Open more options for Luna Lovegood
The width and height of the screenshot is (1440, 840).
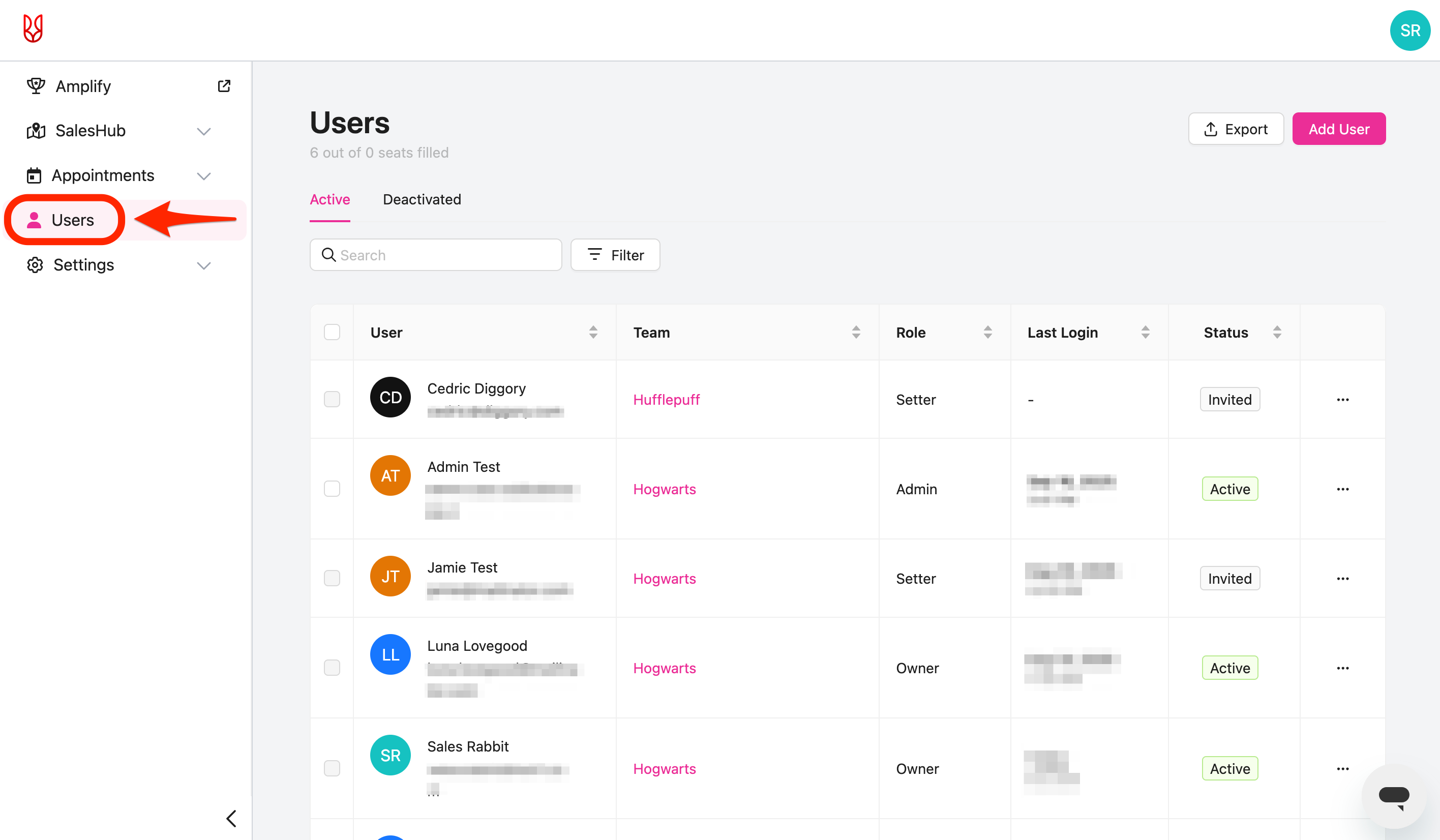1342,668
